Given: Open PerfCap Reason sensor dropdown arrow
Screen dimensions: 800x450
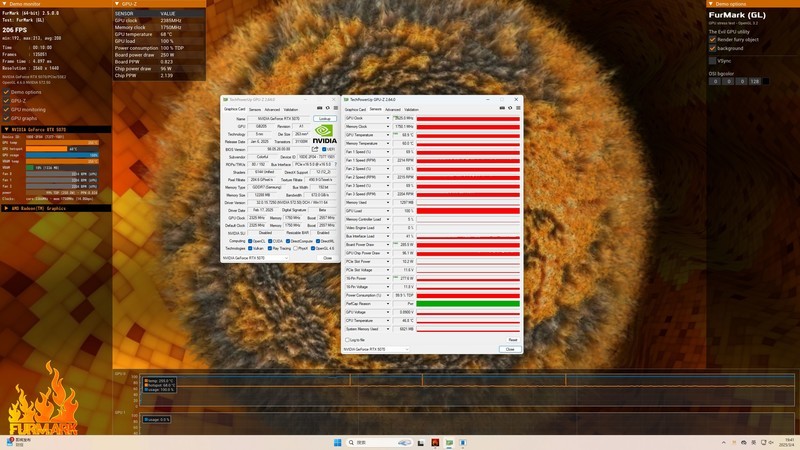Looking at the screenshot, I should point(388,304).
